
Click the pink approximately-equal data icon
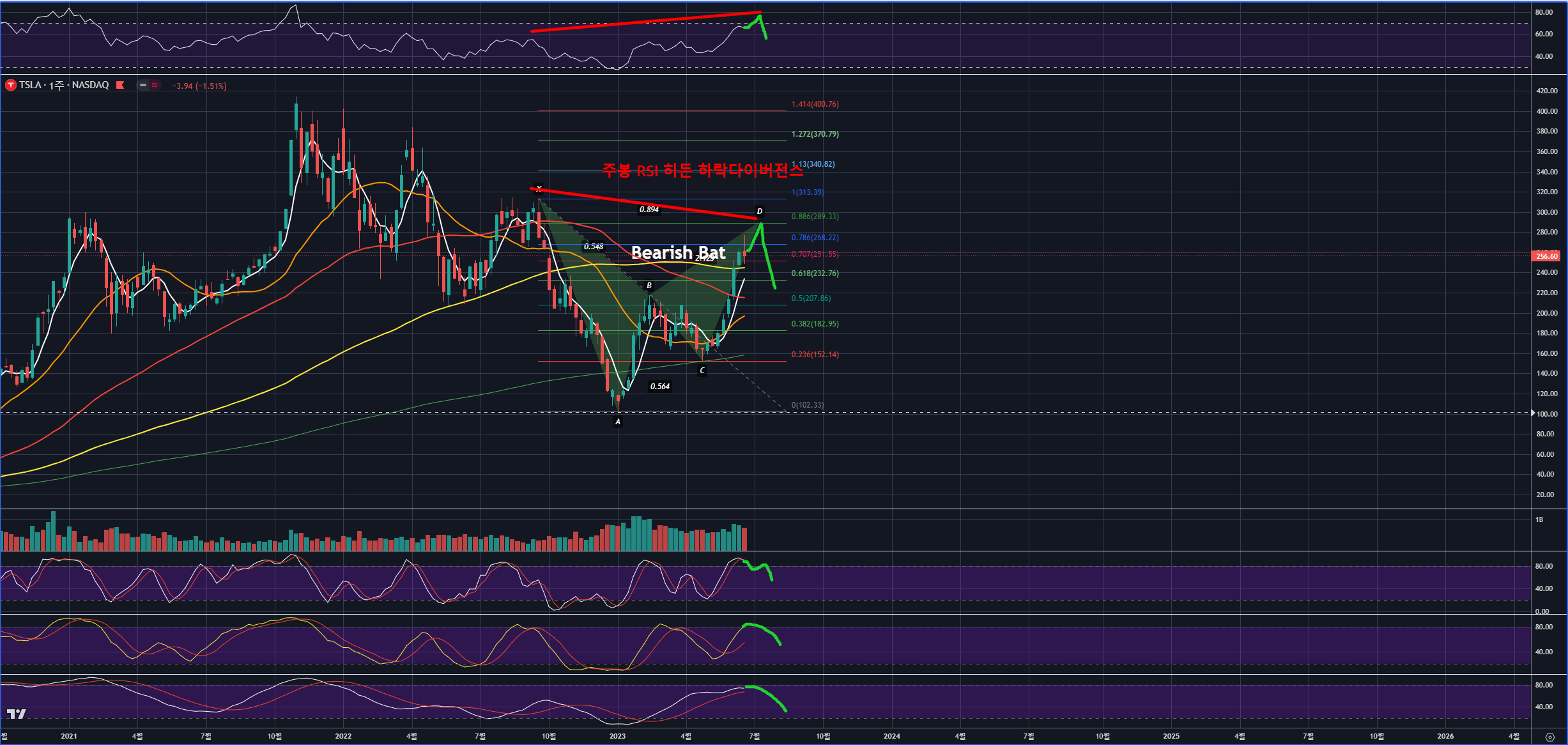155,85
